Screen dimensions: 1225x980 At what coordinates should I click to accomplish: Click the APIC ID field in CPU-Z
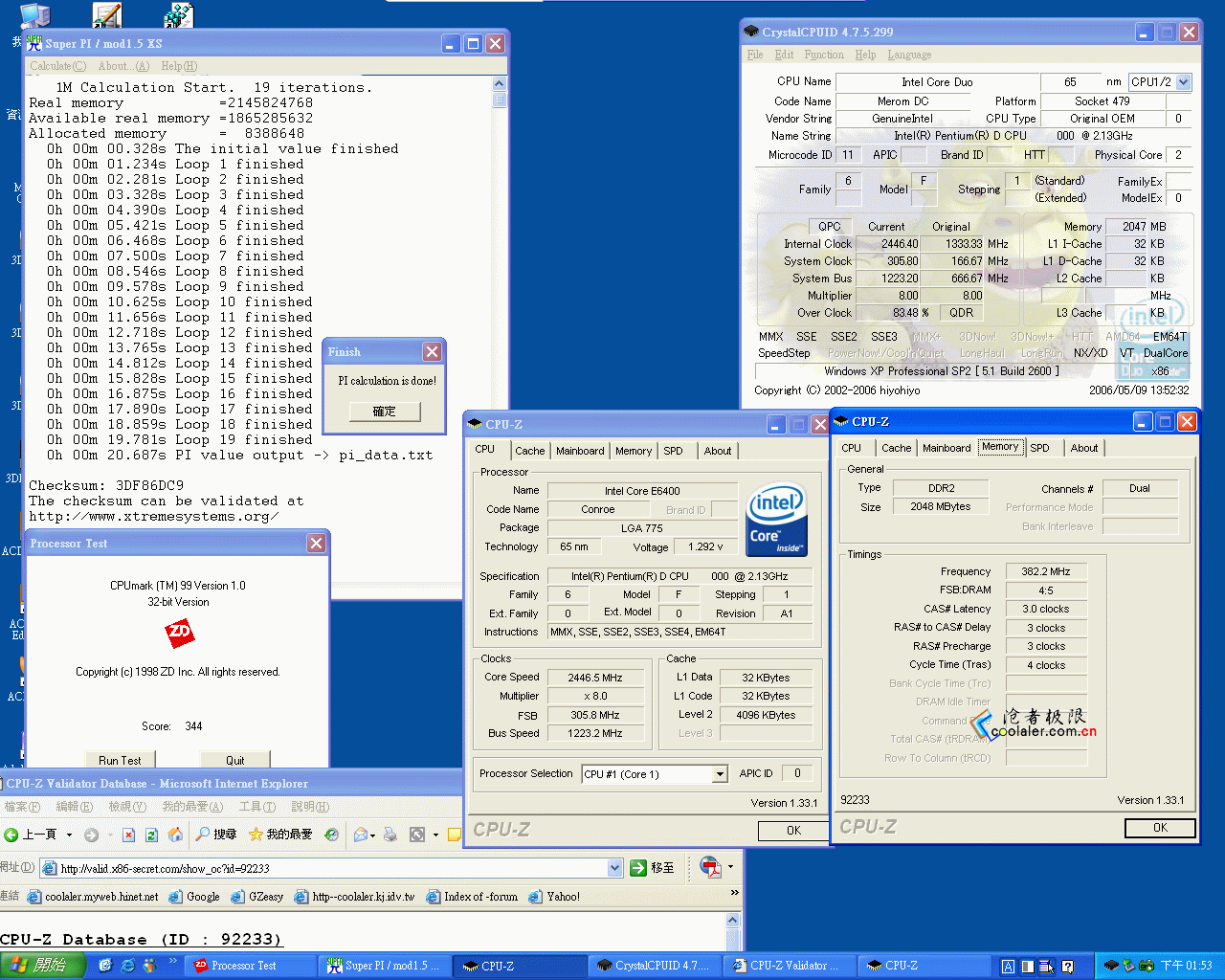click(796, 773)
